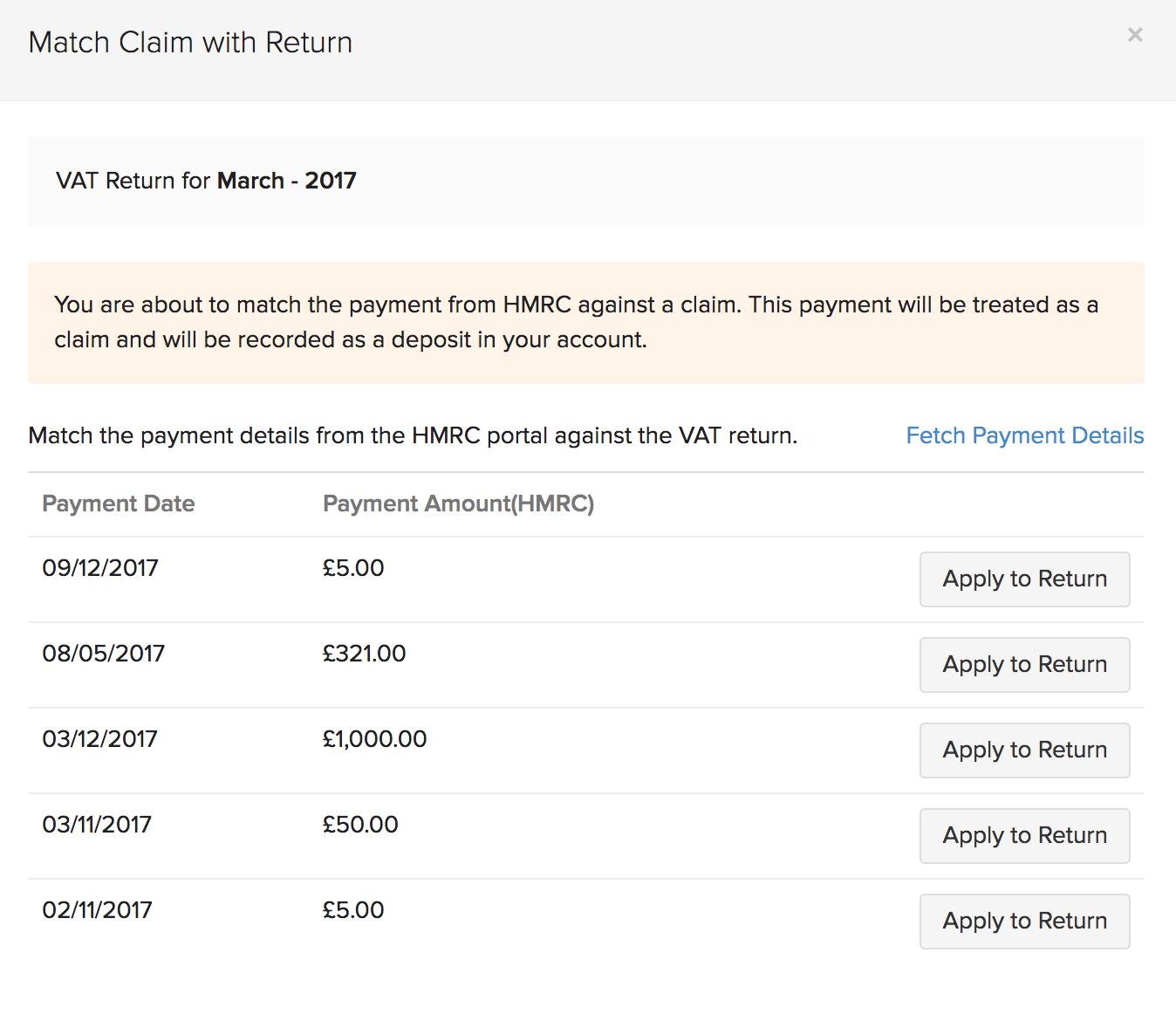Close the Match Claim with Return dialog
The width and height of the screenshot is (1176, 1028).
coord(1134,35)
